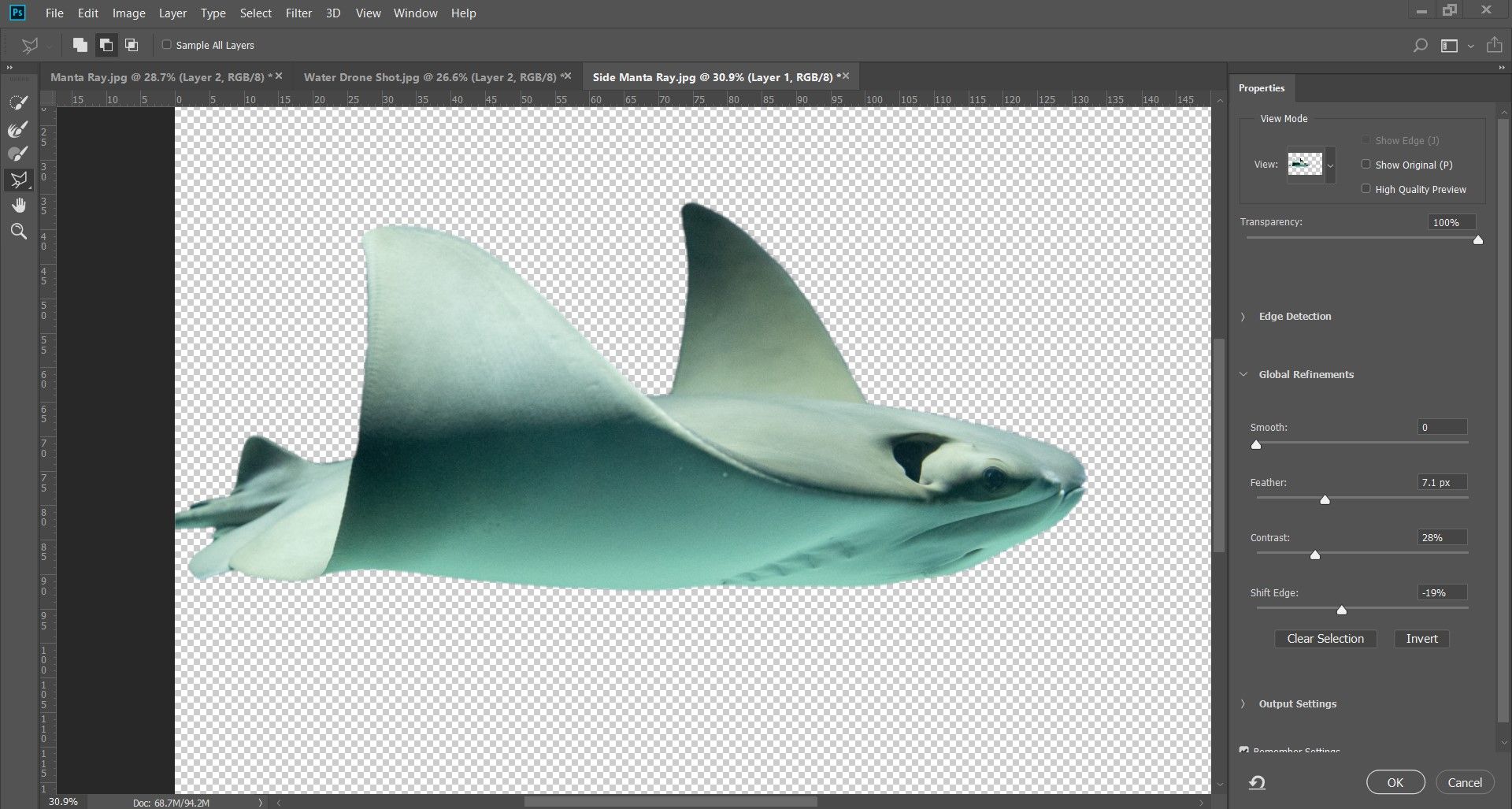
Task: Select the Refine Edge Brush tool
Action: click(17, 128)
